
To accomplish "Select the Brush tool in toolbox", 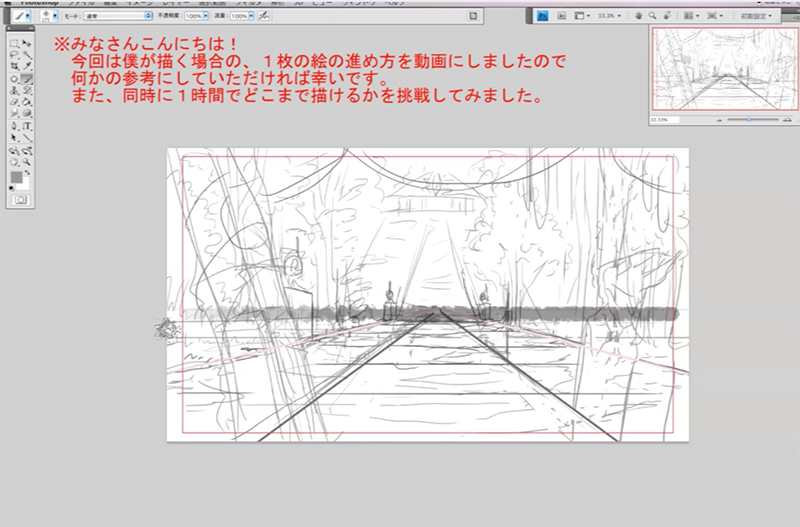I will click(27, 79).
